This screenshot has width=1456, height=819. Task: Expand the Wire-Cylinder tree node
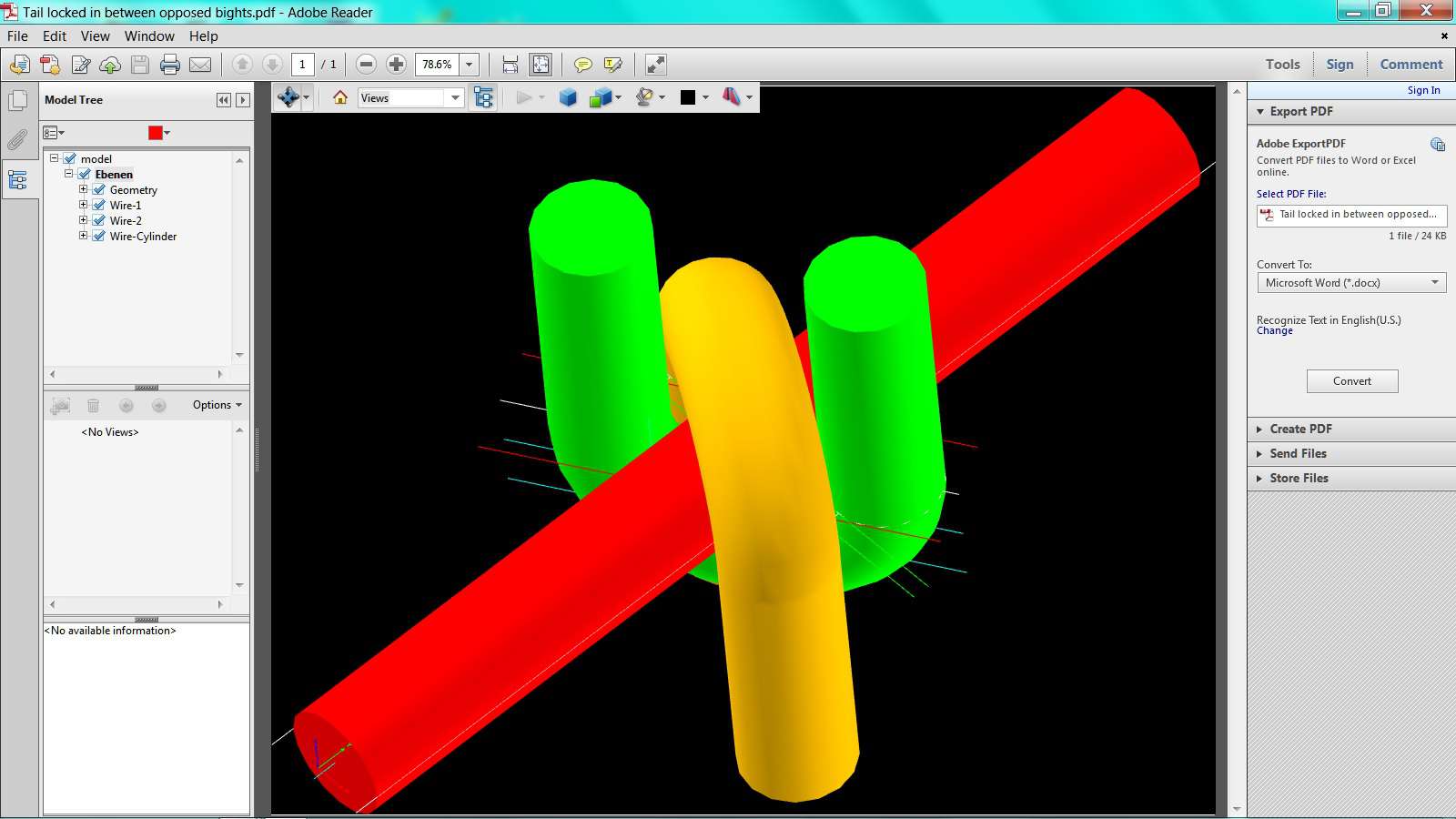[83, 235]
